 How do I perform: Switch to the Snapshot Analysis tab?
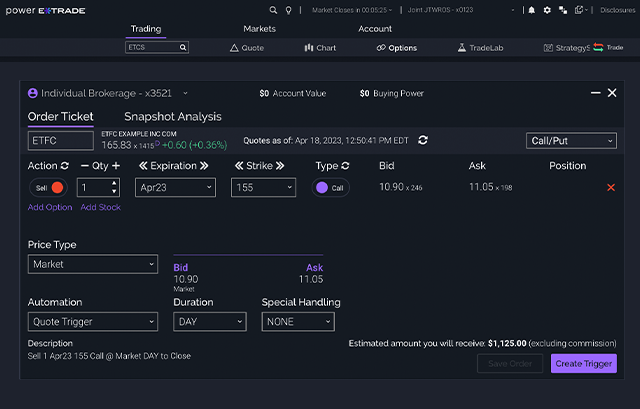[x=172, y=117]
